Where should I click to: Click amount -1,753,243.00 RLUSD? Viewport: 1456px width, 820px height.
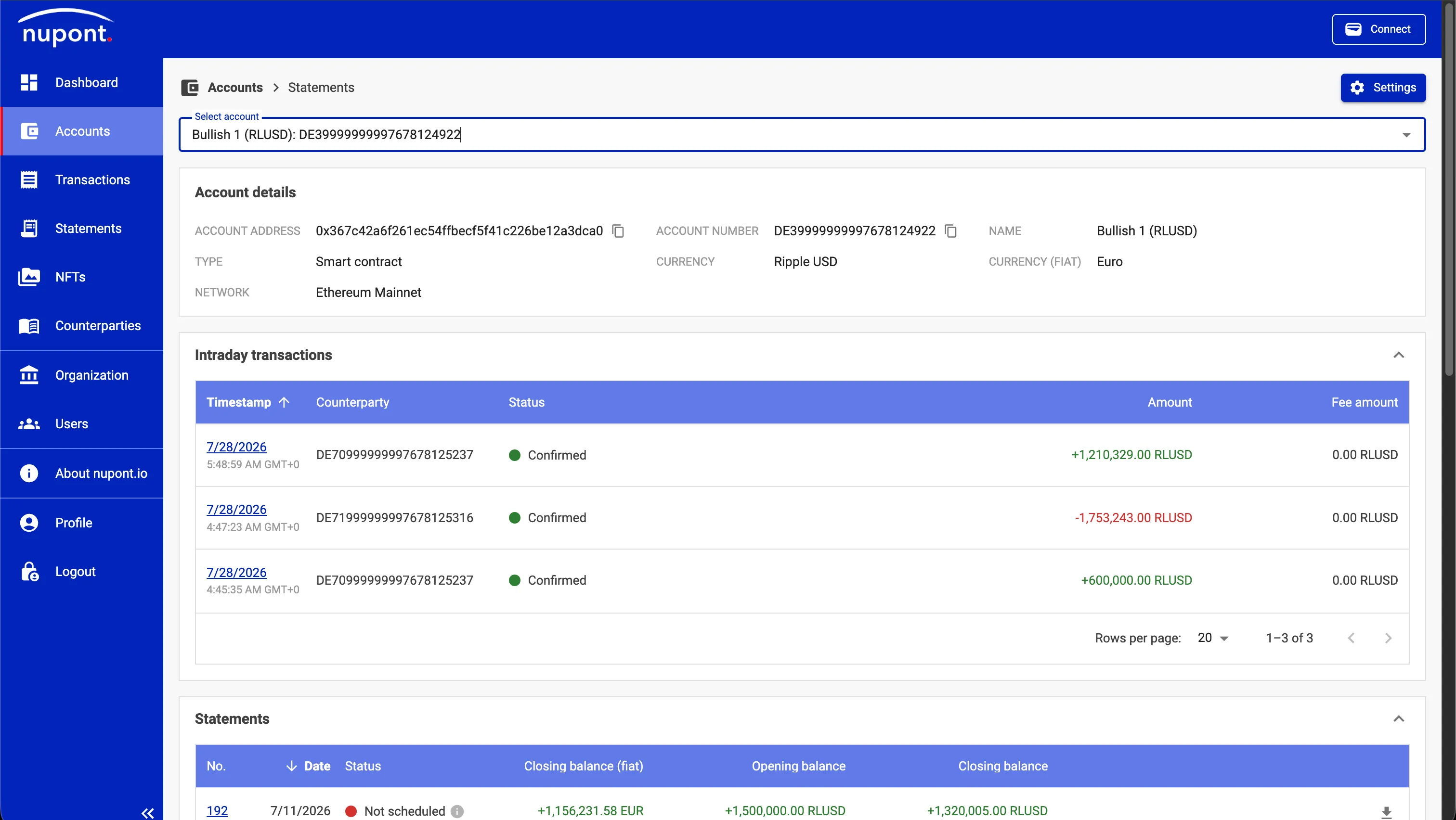1133,517
